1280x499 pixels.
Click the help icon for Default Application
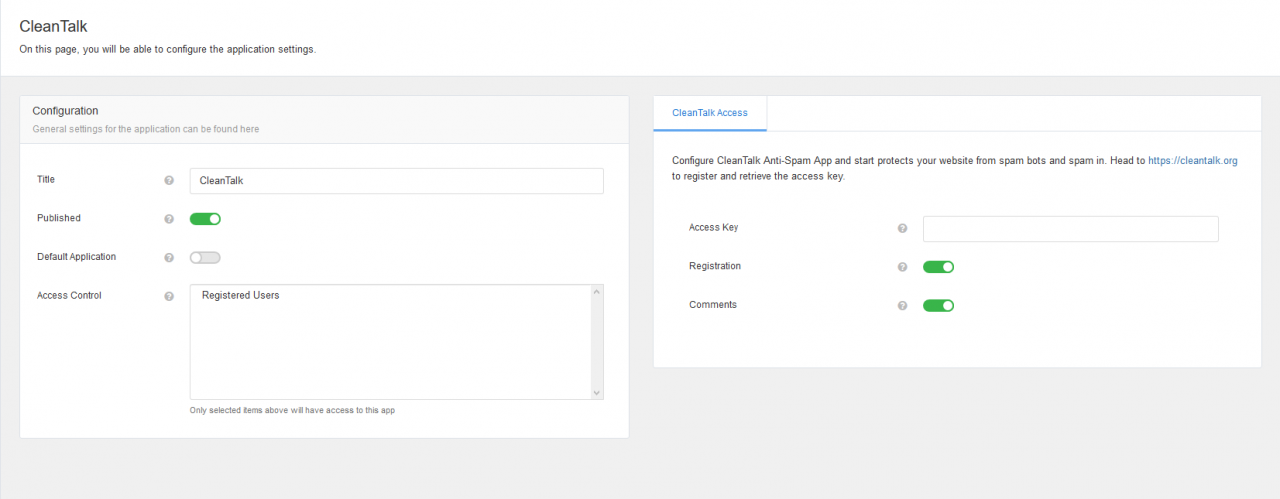coord(169,258)
